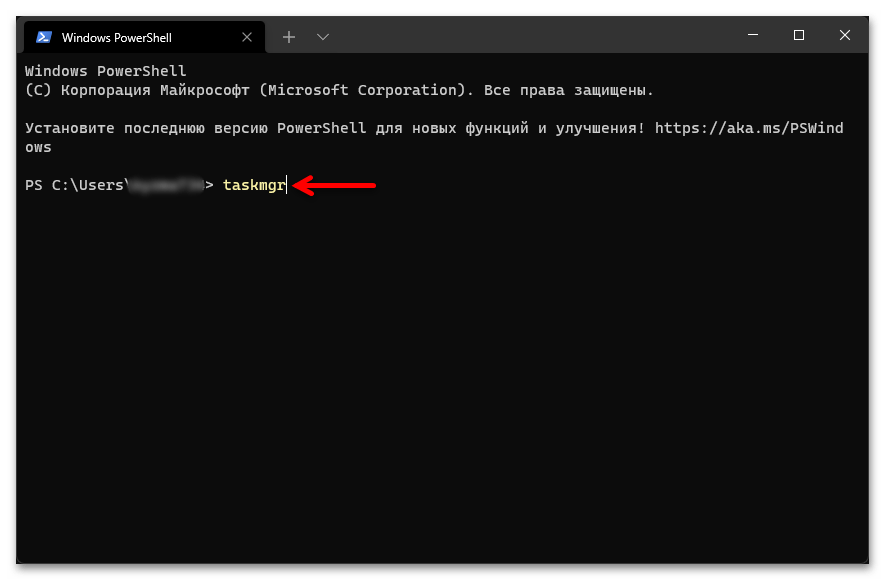Close the Windows PowerShell tab

tap(246, 37)
